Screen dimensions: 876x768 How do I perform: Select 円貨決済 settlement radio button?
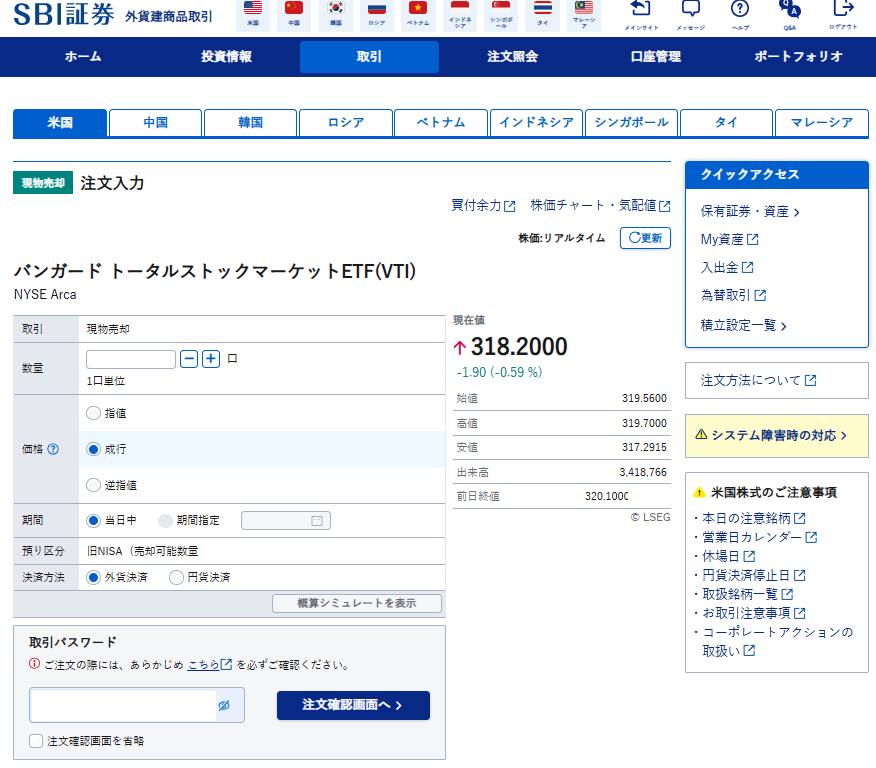tap(176, 577)
